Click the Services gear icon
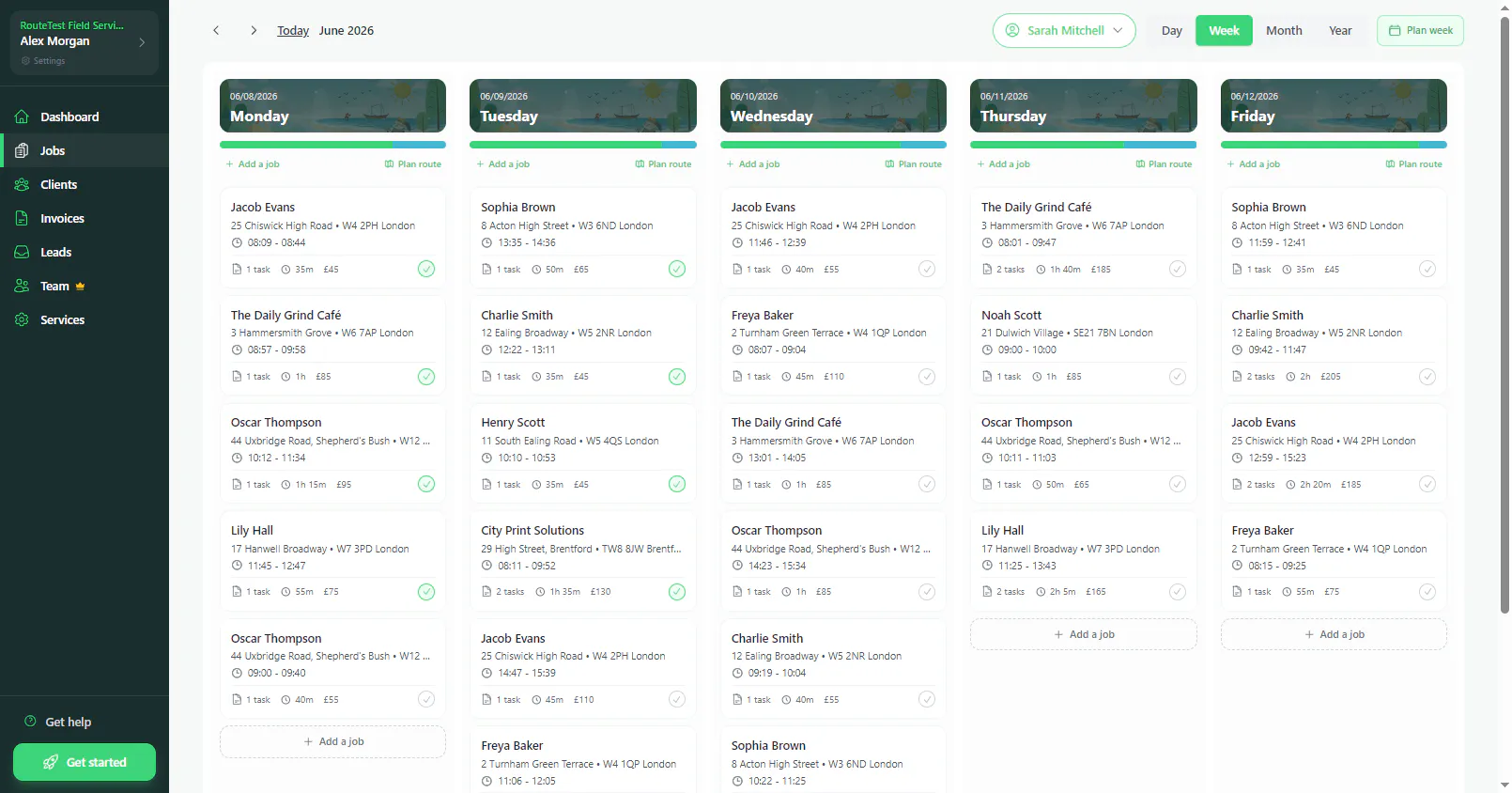The image size is (1512, 793). pos(22,320)
